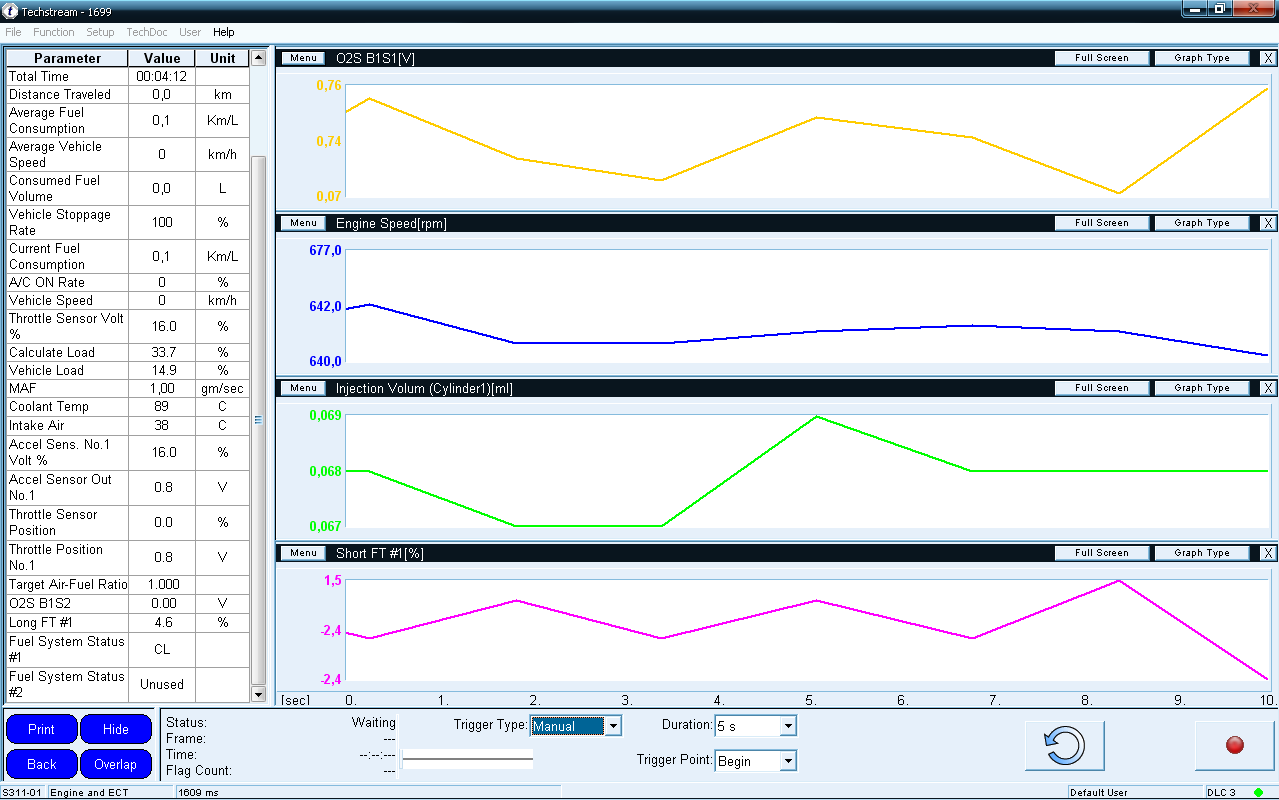The width and height of the screenshot is (1279, 800).
Task: Click the red record button
Action: click(x=1234, y=745)
